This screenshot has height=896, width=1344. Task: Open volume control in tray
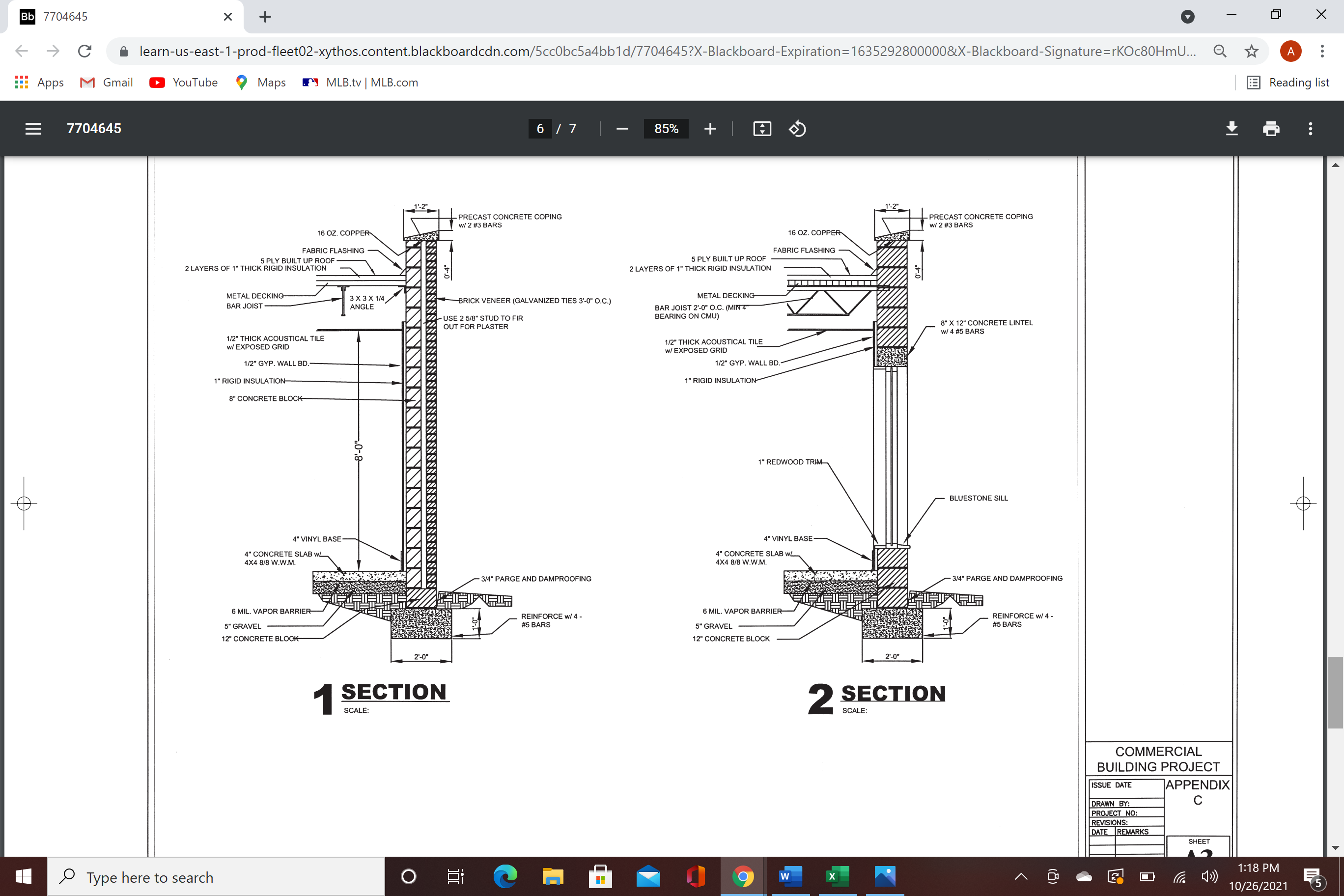[x=1209, y=876]
